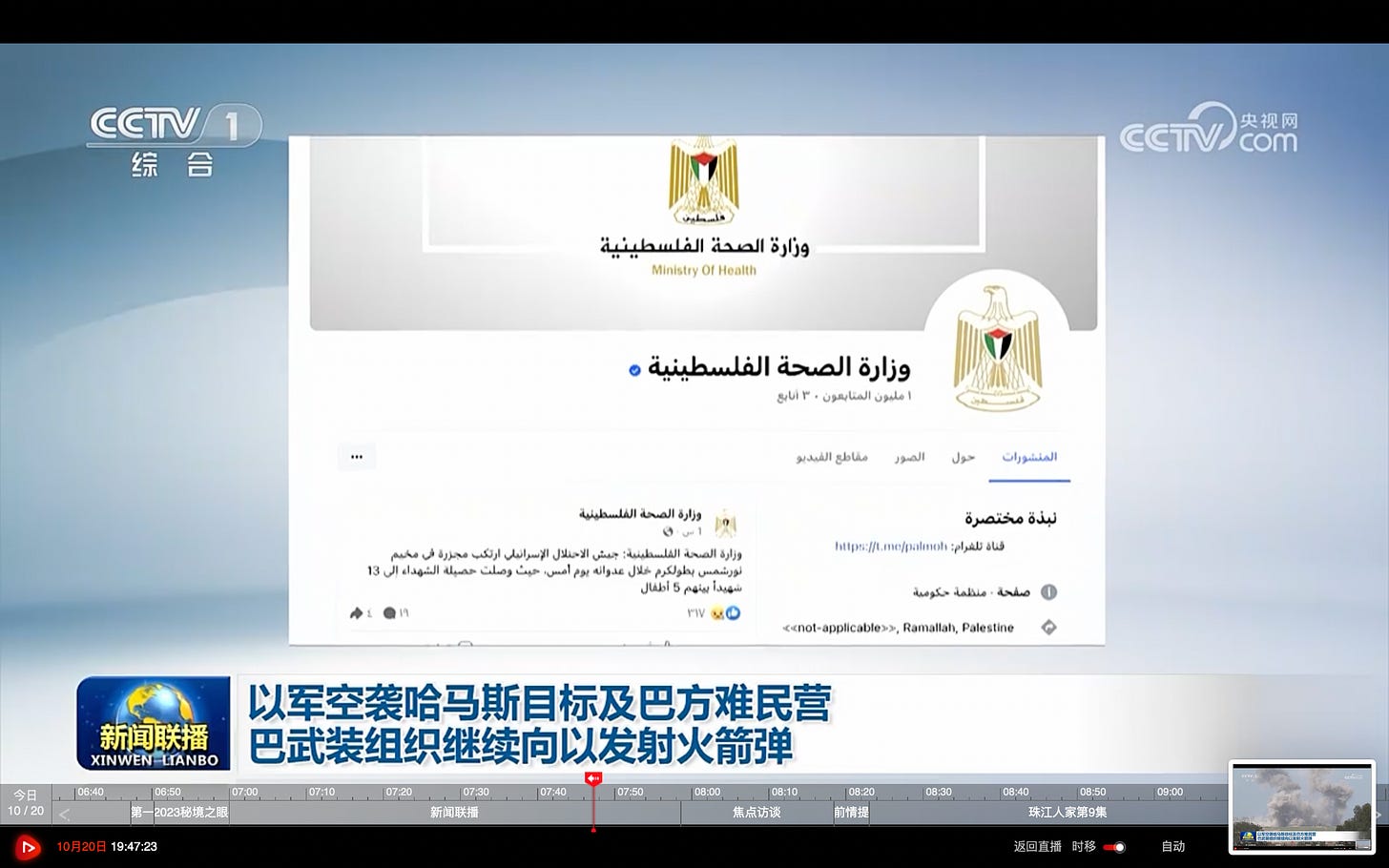This screenshot has height=868, width=1389.
Task: Click the location icon beside Ramallah, Palestine
Action: coord(1048,628)
